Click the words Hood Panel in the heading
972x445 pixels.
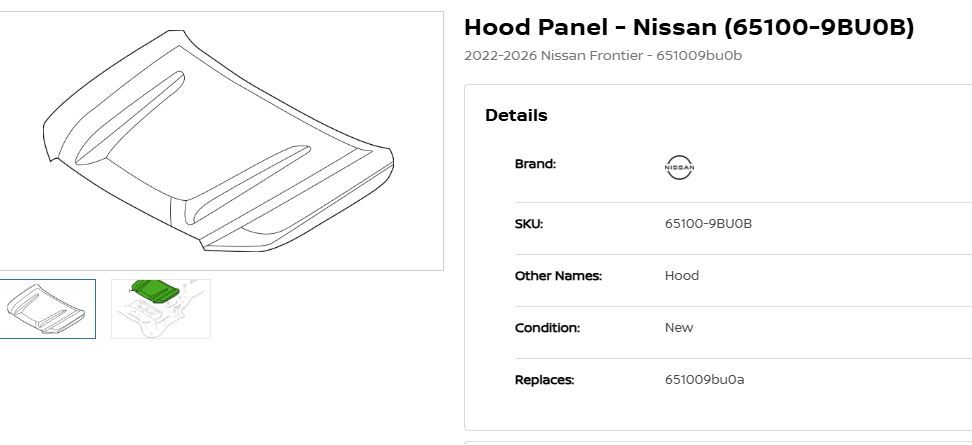[x=536, y=27]
